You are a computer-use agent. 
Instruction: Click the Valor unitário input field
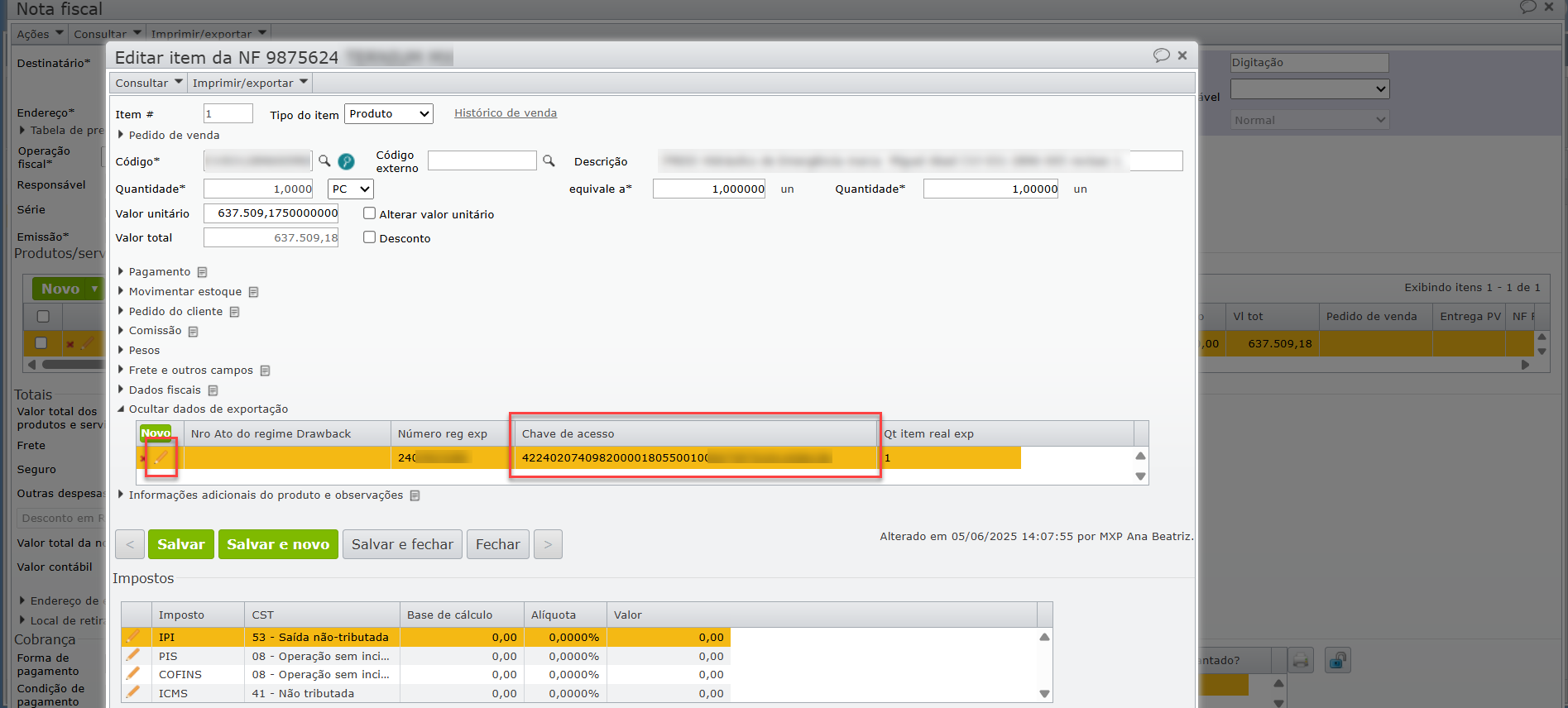click(x=271, y=213)
